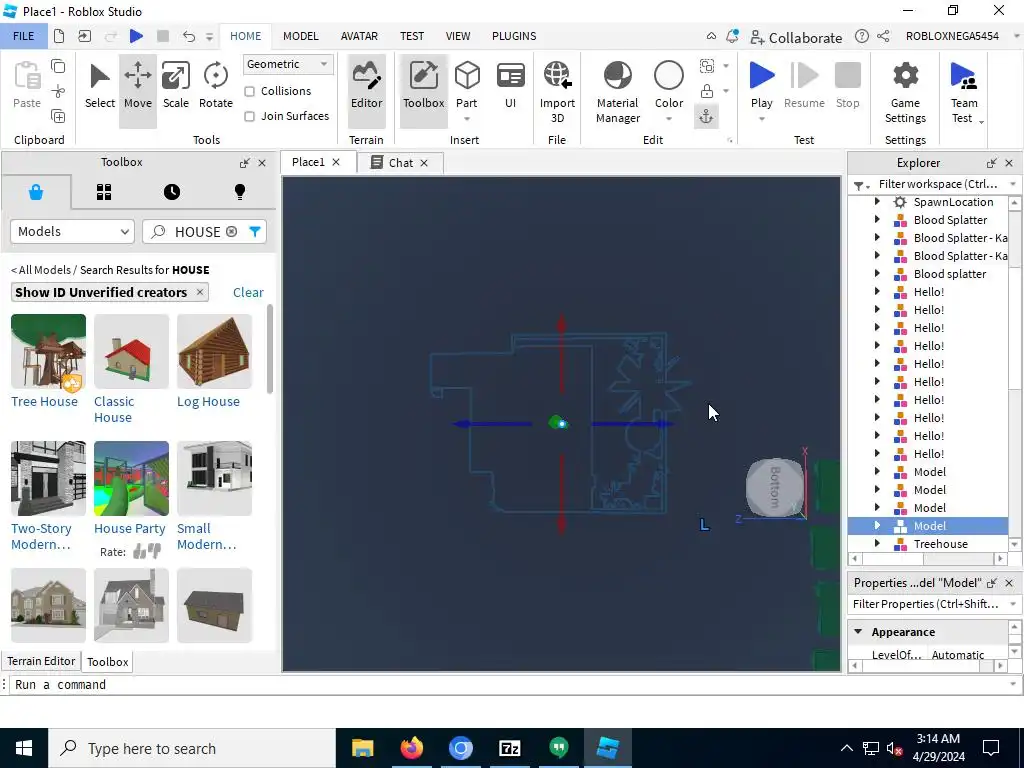
Task: Click the Paste button
Action: pos(27,86)
